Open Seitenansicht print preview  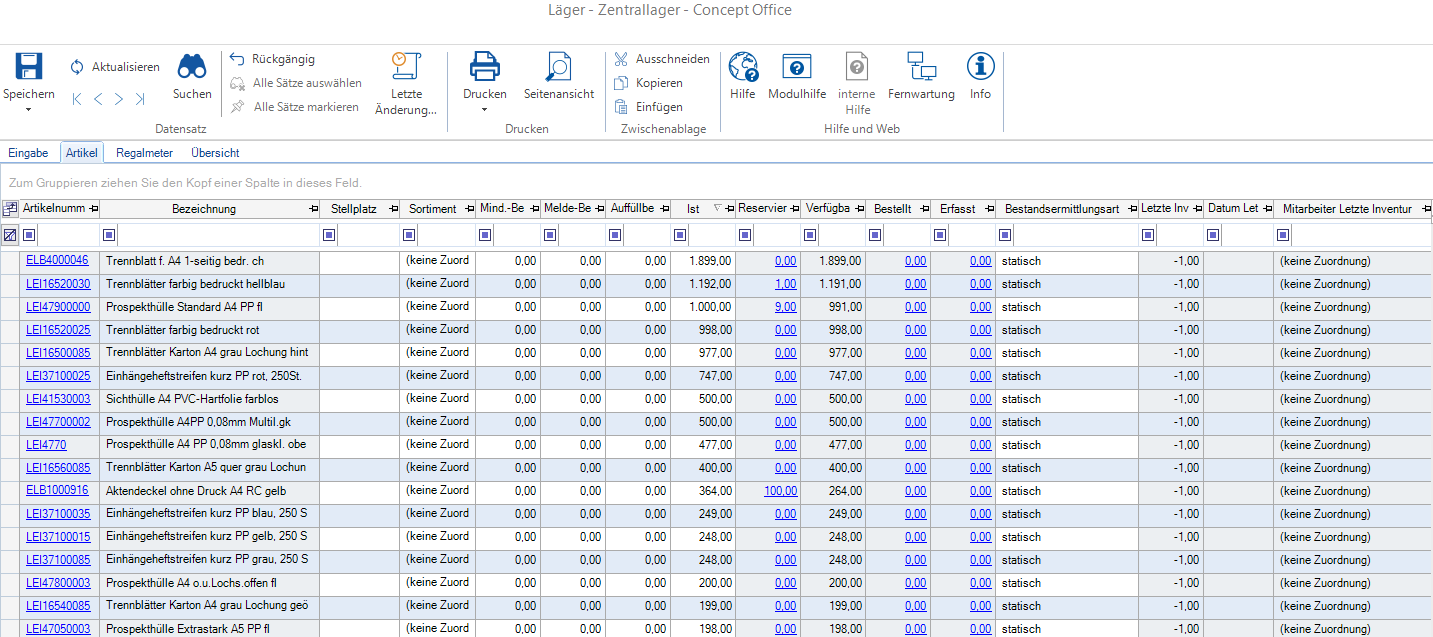coord(558,68)
